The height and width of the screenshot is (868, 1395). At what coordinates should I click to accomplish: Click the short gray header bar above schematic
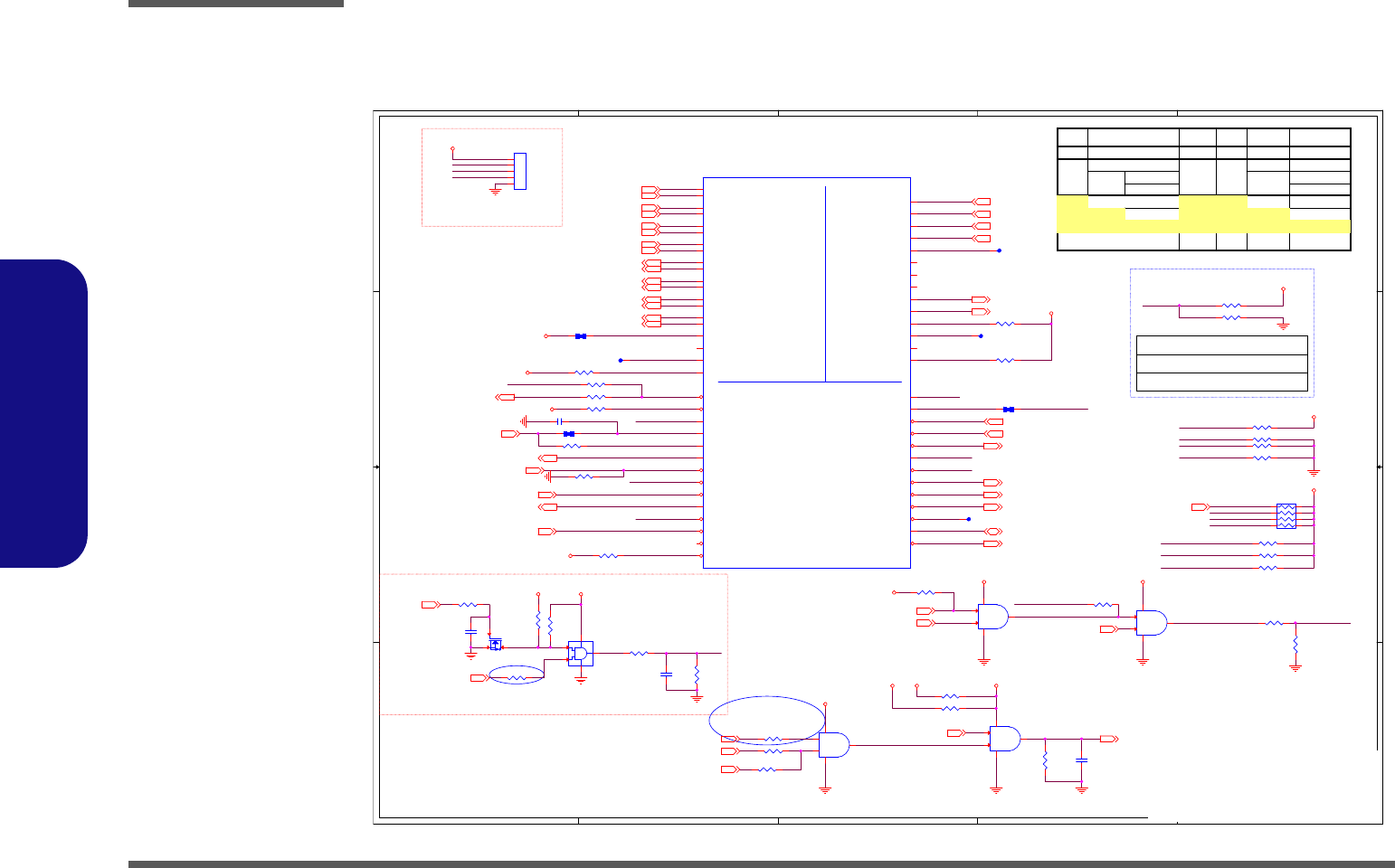(236, 4)
